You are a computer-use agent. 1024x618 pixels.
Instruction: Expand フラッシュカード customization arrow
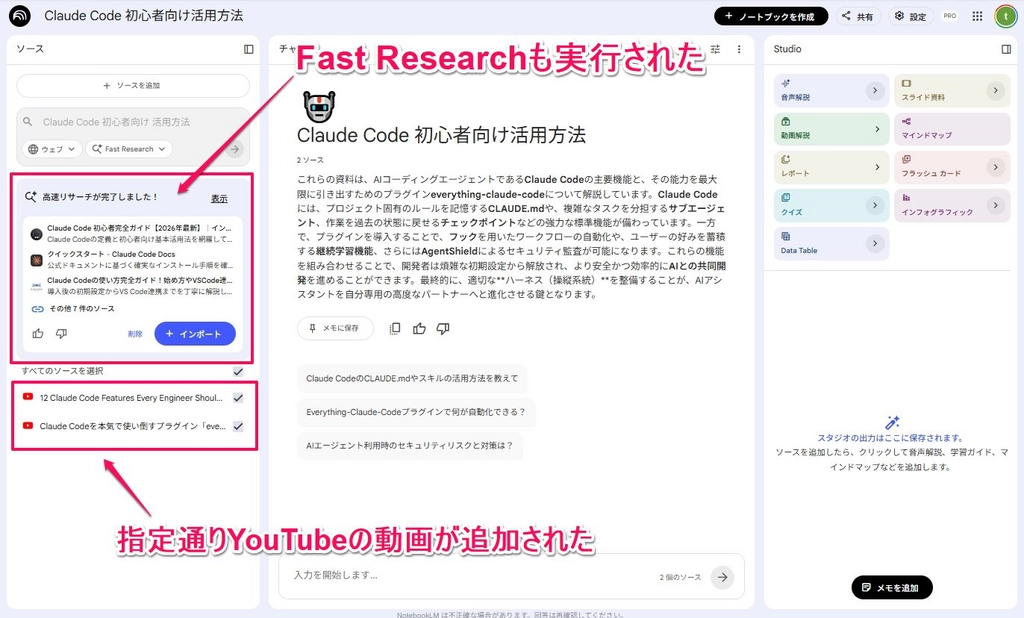click(x=995, y=167)
